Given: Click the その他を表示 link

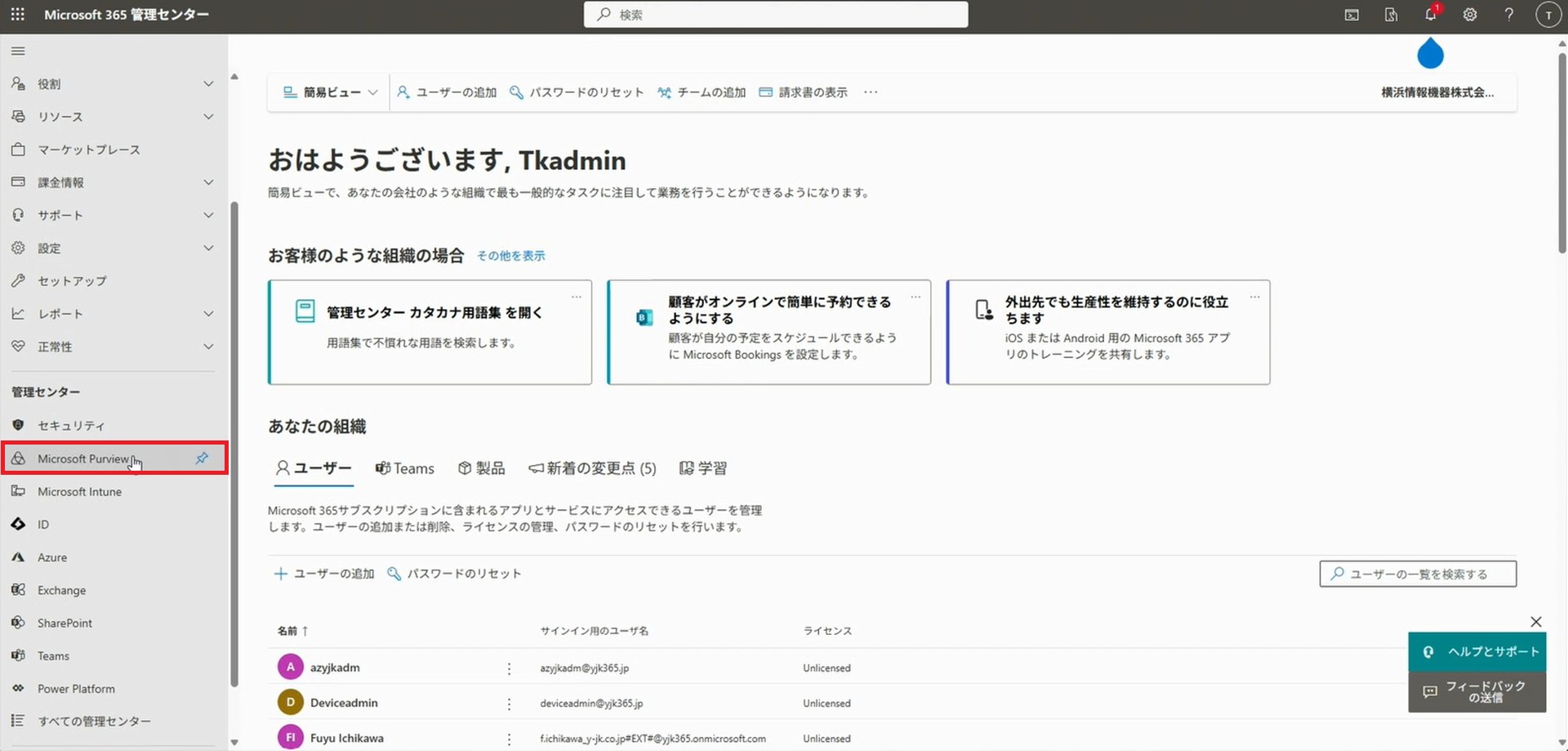Looking at the screenshot, I should click(x=510, y=256).
